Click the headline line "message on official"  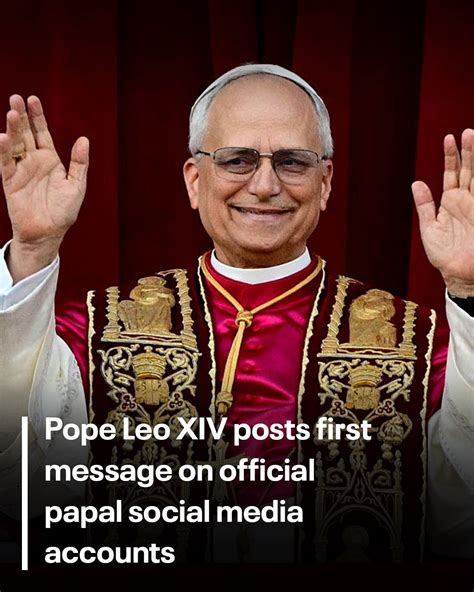point(180,471)
